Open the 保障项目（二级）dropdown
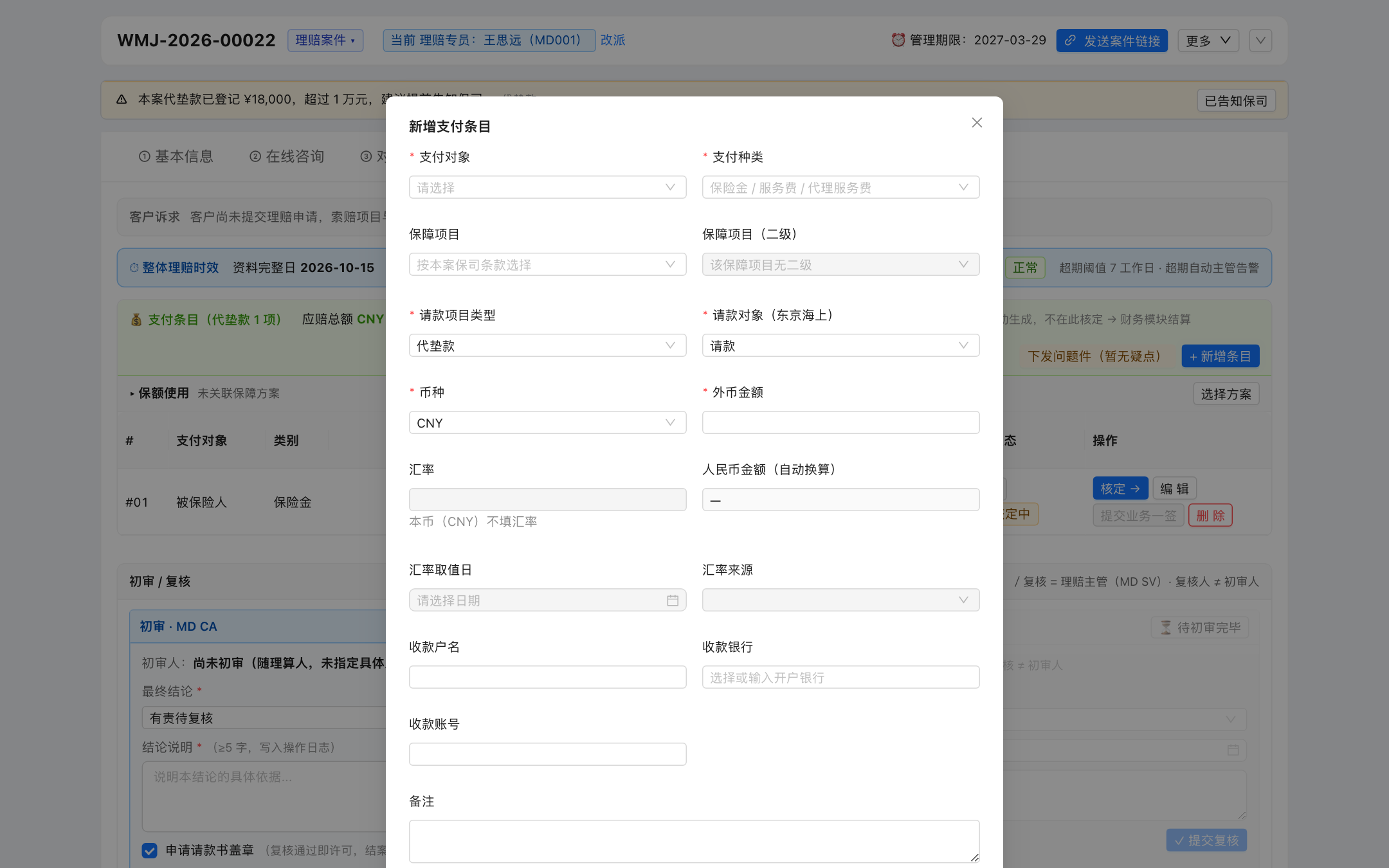The width and height of the screenshot is (1389, 868). click(x=841, y=264)
